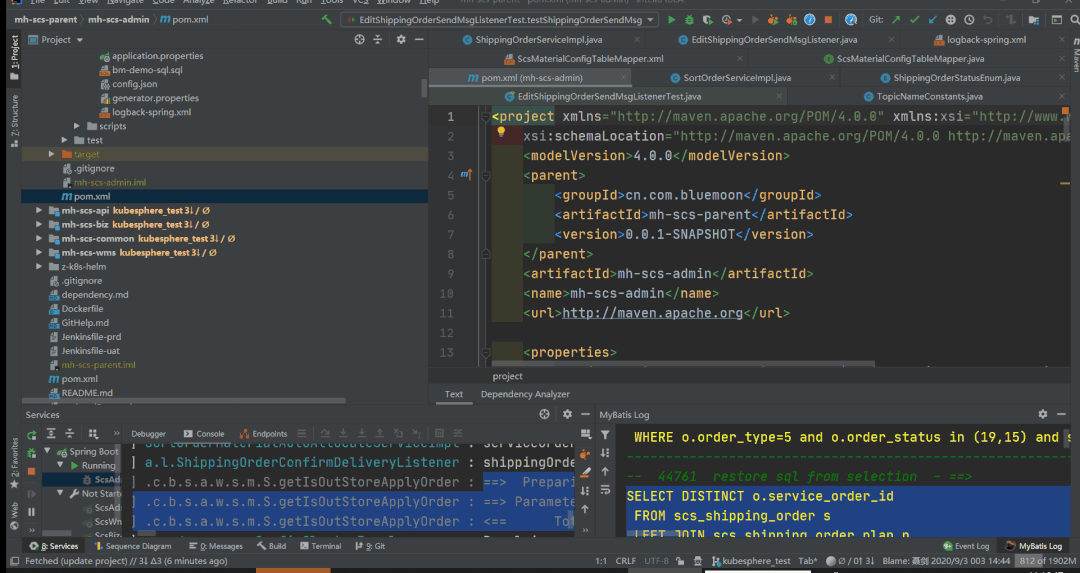The width and height of the screenshot is (1080, 573).
Task: Open MyBatis Log panel settings gear
Action: click(x=1042, y=414)
